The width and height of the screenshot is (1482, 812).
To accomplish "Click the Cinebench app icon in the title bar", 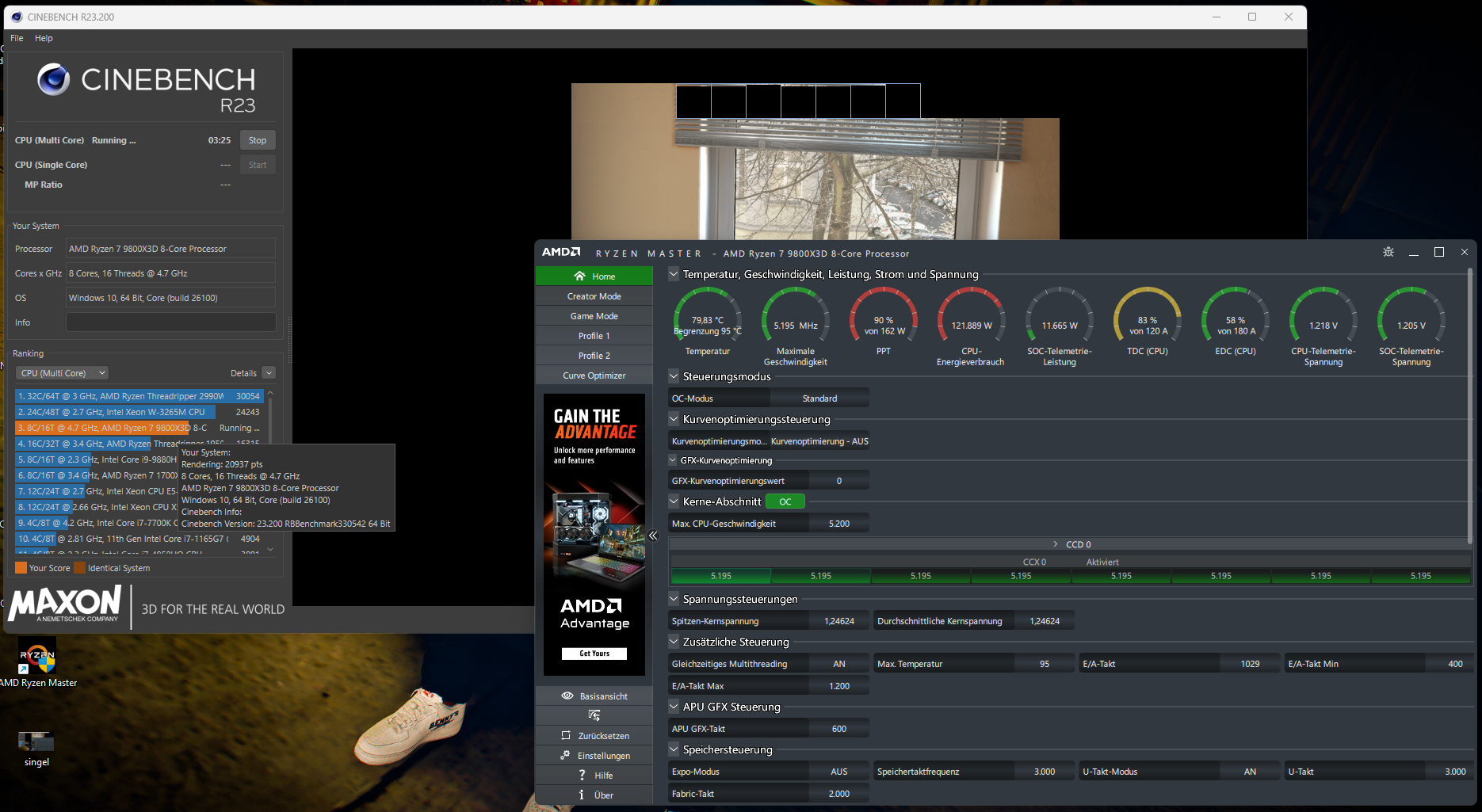I will pos(17,17).
